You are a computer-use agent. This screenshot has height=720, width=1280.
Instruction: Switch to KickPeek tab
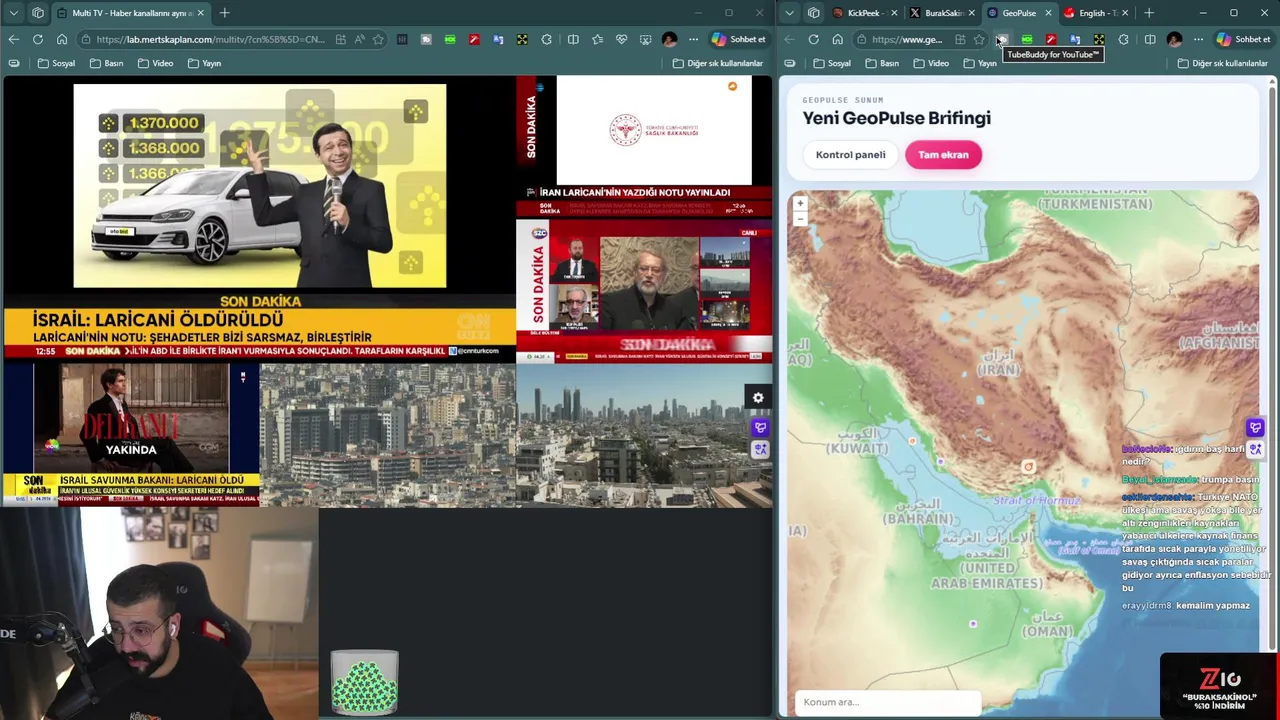tap(864, 13)
